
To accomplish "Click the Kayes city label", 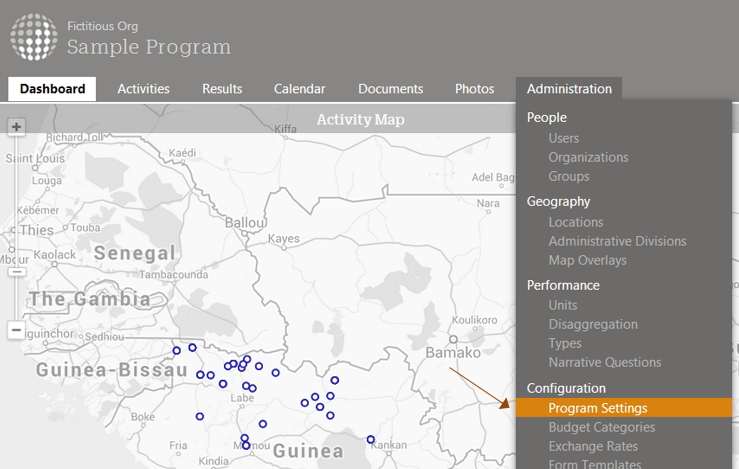I will click(x=284, y=239).
